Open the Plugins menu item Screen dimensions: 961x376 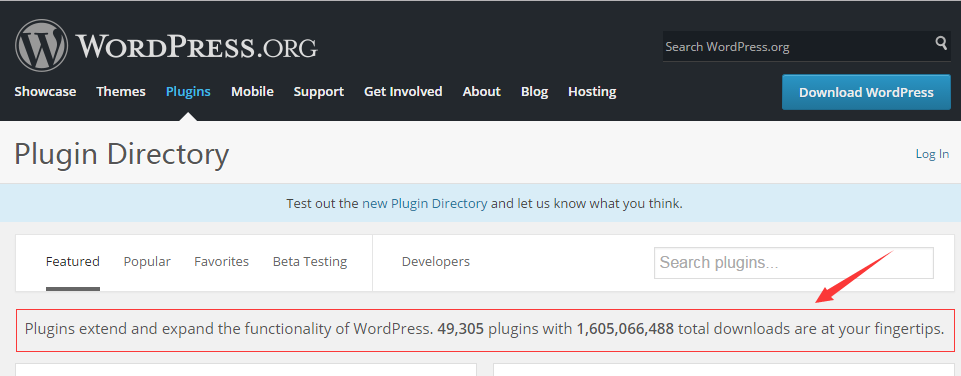click(188, 91)
